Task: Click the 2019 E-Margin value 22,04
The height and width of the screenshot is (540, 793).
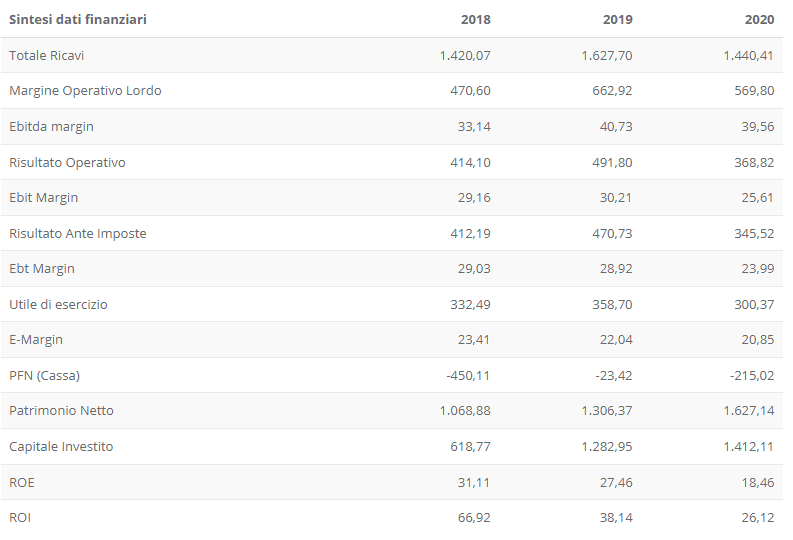Action: point(616,340)
